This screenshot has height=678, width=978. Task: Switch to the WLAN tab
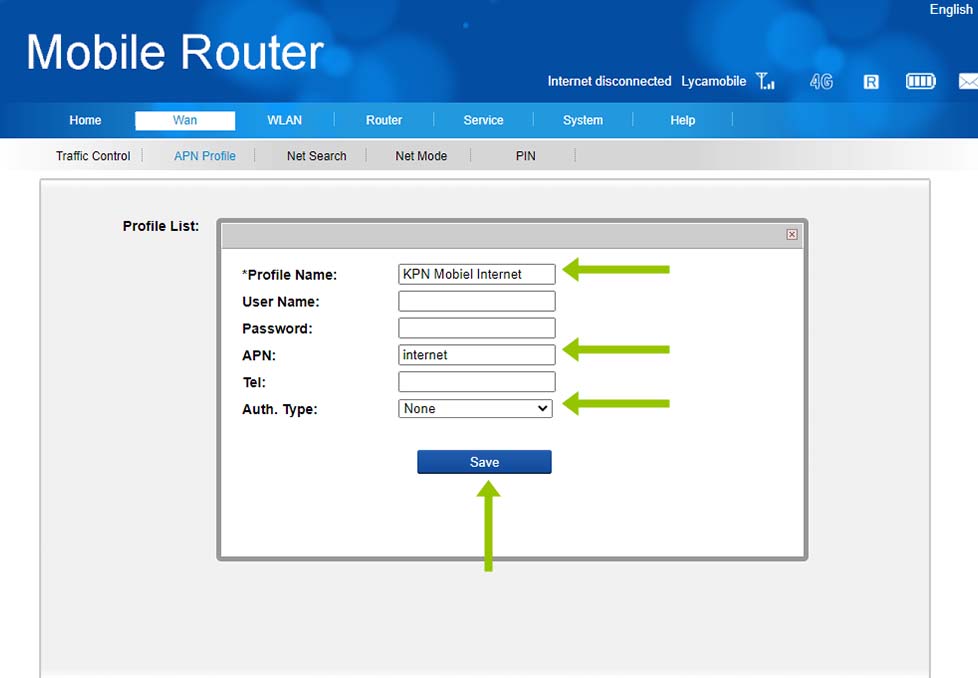tap(284, 120)
